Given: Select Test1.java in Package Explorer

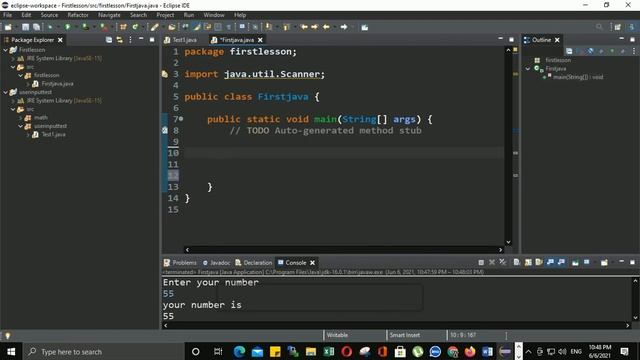Looking at the screenshot, I should [x=53, y=134].
